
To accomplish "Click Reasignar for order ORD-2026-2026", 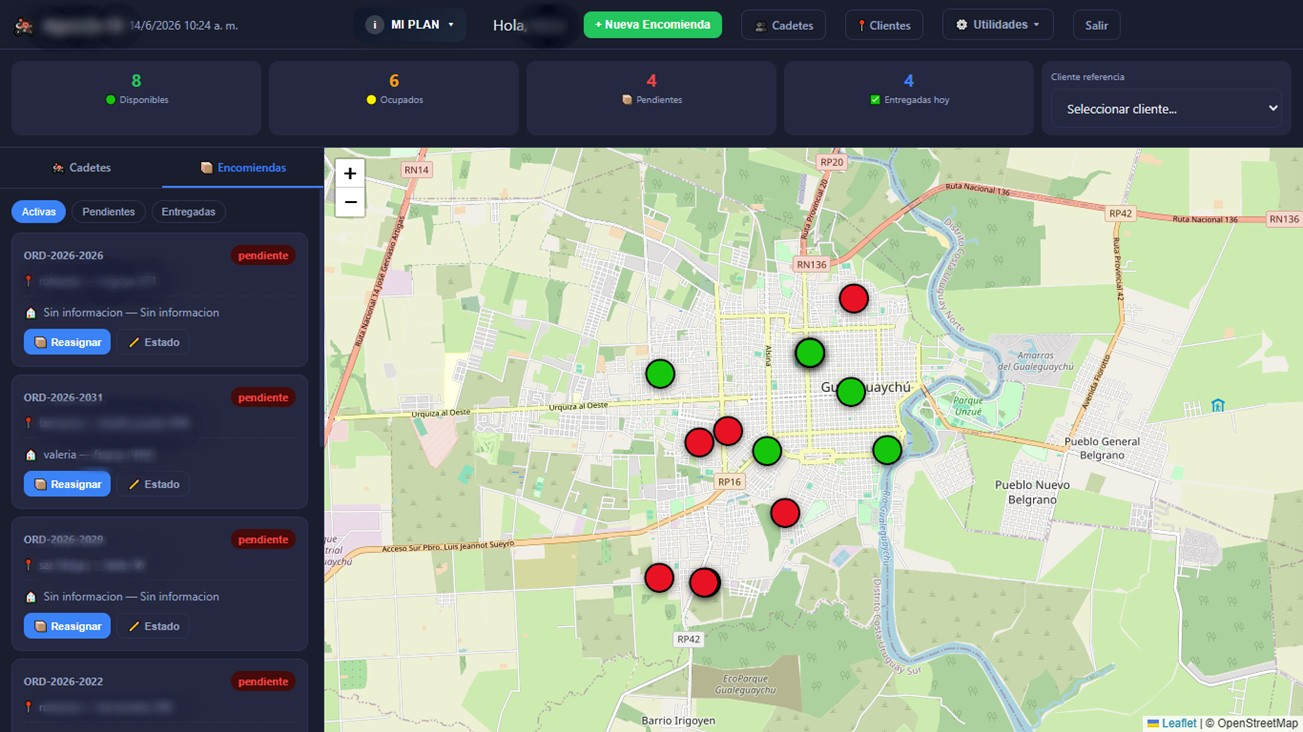I will pos(68,342).
